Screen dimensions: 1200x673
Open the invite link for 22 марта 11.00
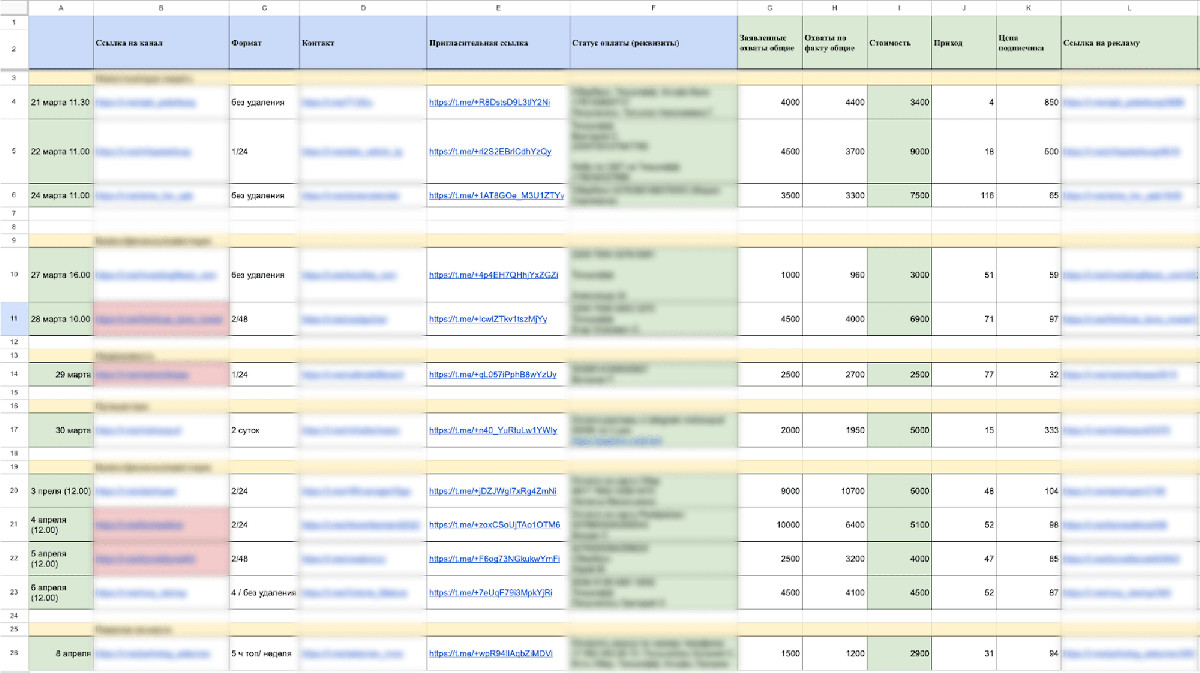coord(490,151)
